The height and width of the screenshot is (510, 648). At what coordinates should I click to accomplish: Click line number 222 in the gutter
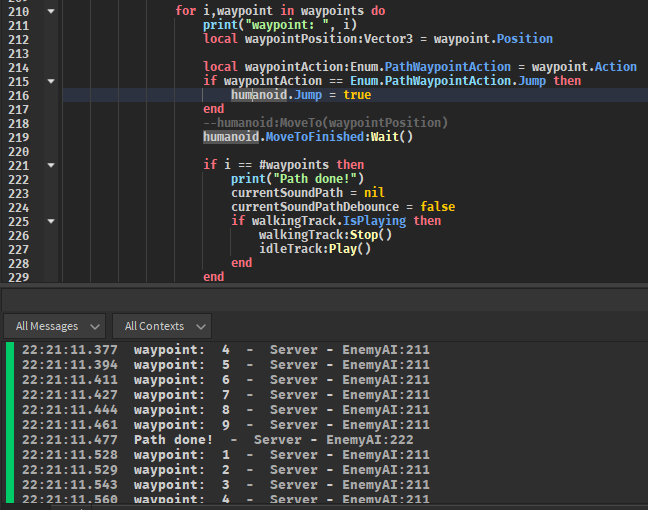point(17,179)
